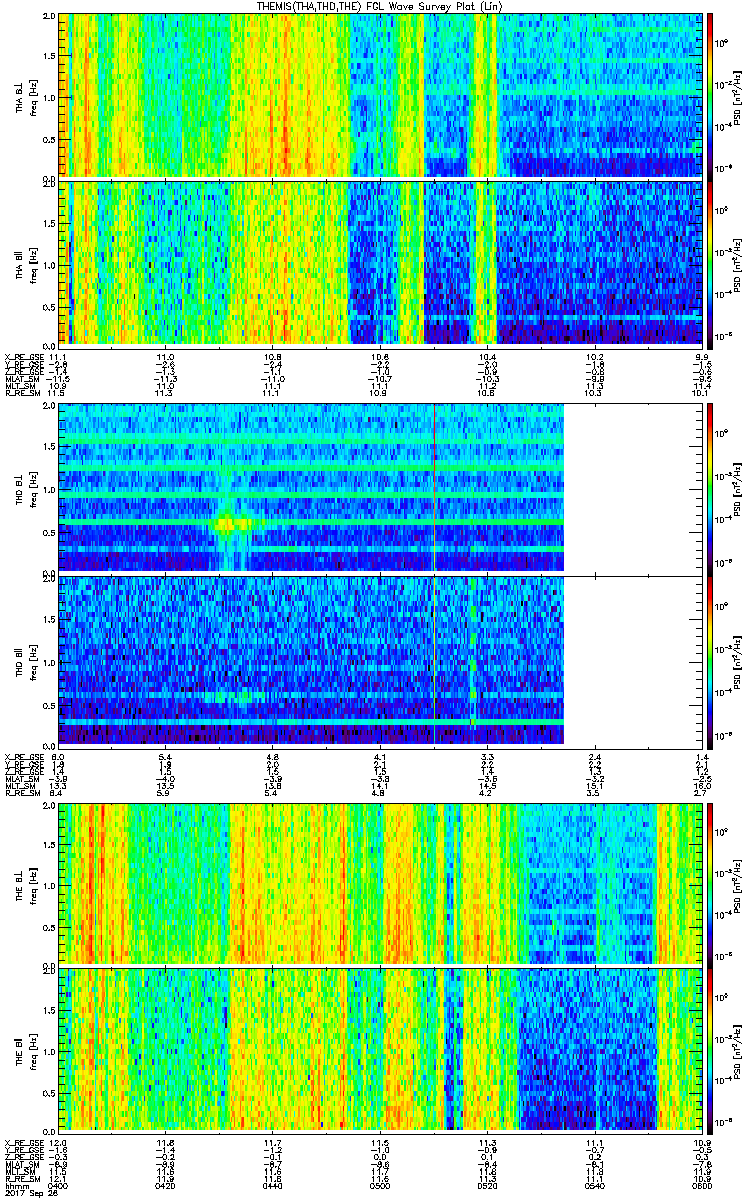Click the X_RE_GSE value 11.1 under THA panels
The image size is (750, 1200).
tap(58, 356)
